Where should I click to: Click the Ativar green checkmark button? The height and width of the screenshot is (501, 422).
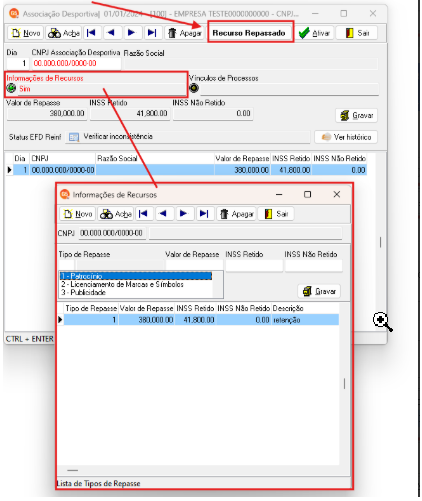(314, 33)
